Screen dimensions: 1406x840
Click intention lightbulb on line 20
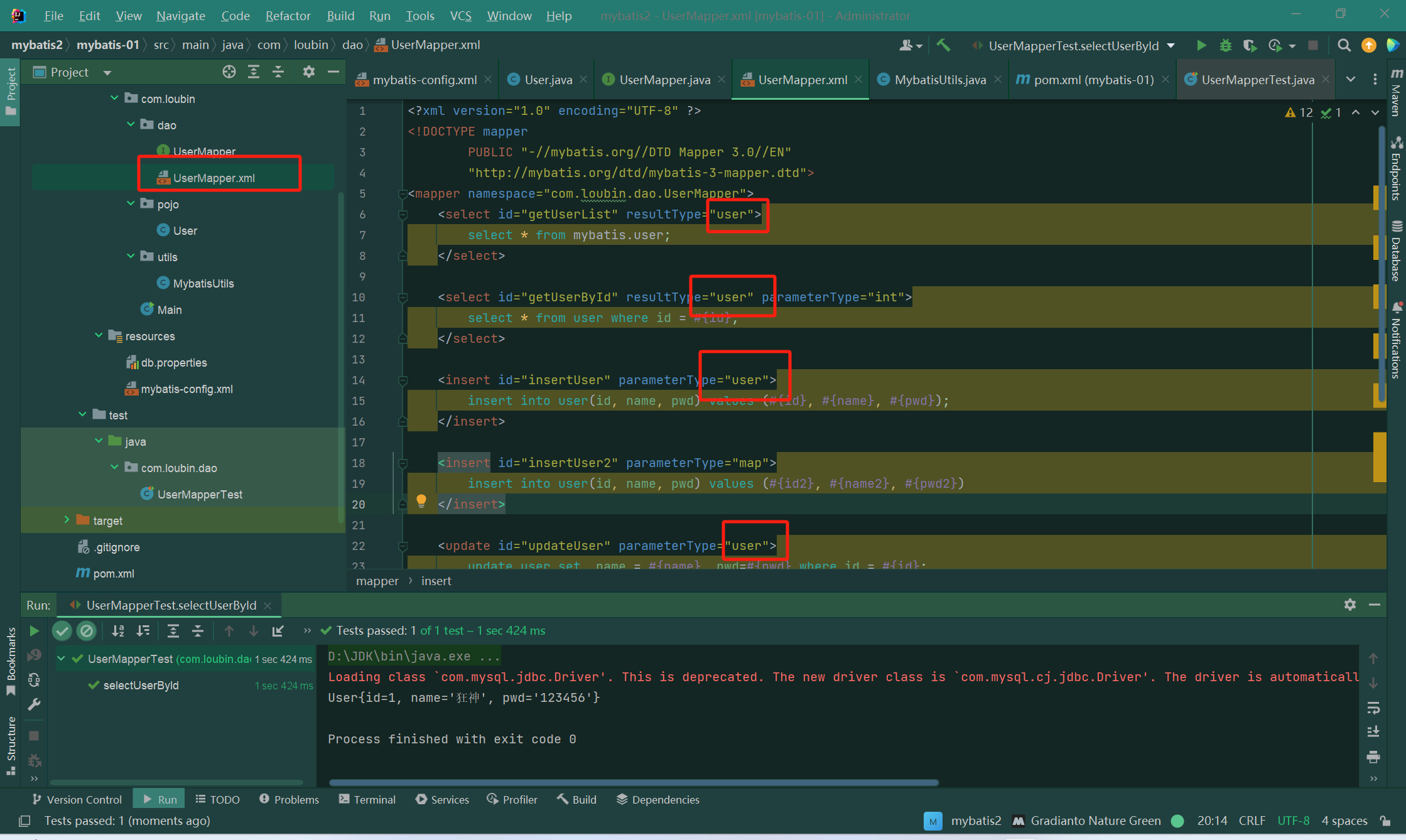click(421, 501)
